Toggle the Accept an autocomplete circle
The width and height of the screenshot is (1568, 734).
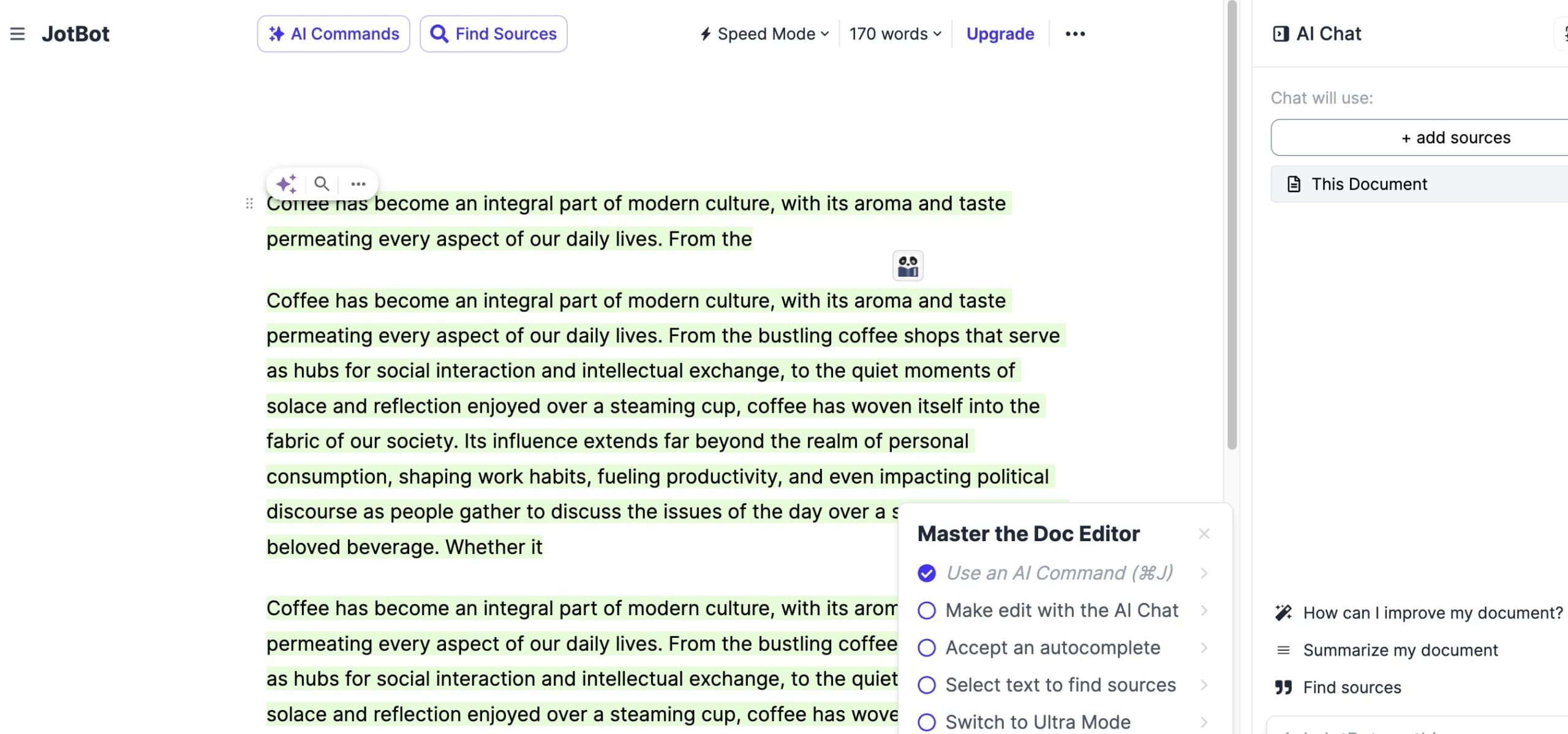(927, 648)
